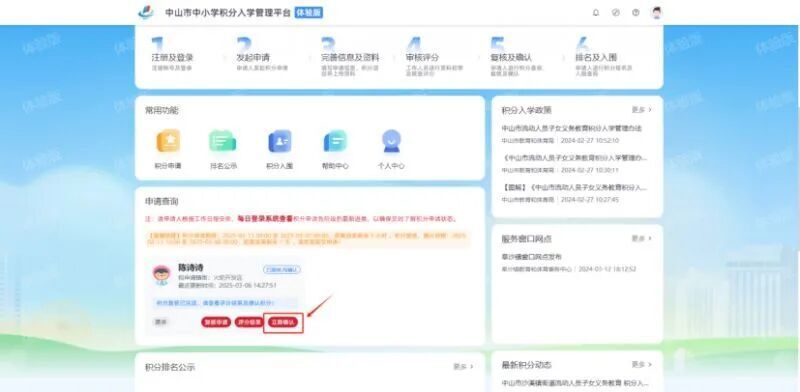
Task: Open 积分申请 function icon
Action: tap(168, 141)
